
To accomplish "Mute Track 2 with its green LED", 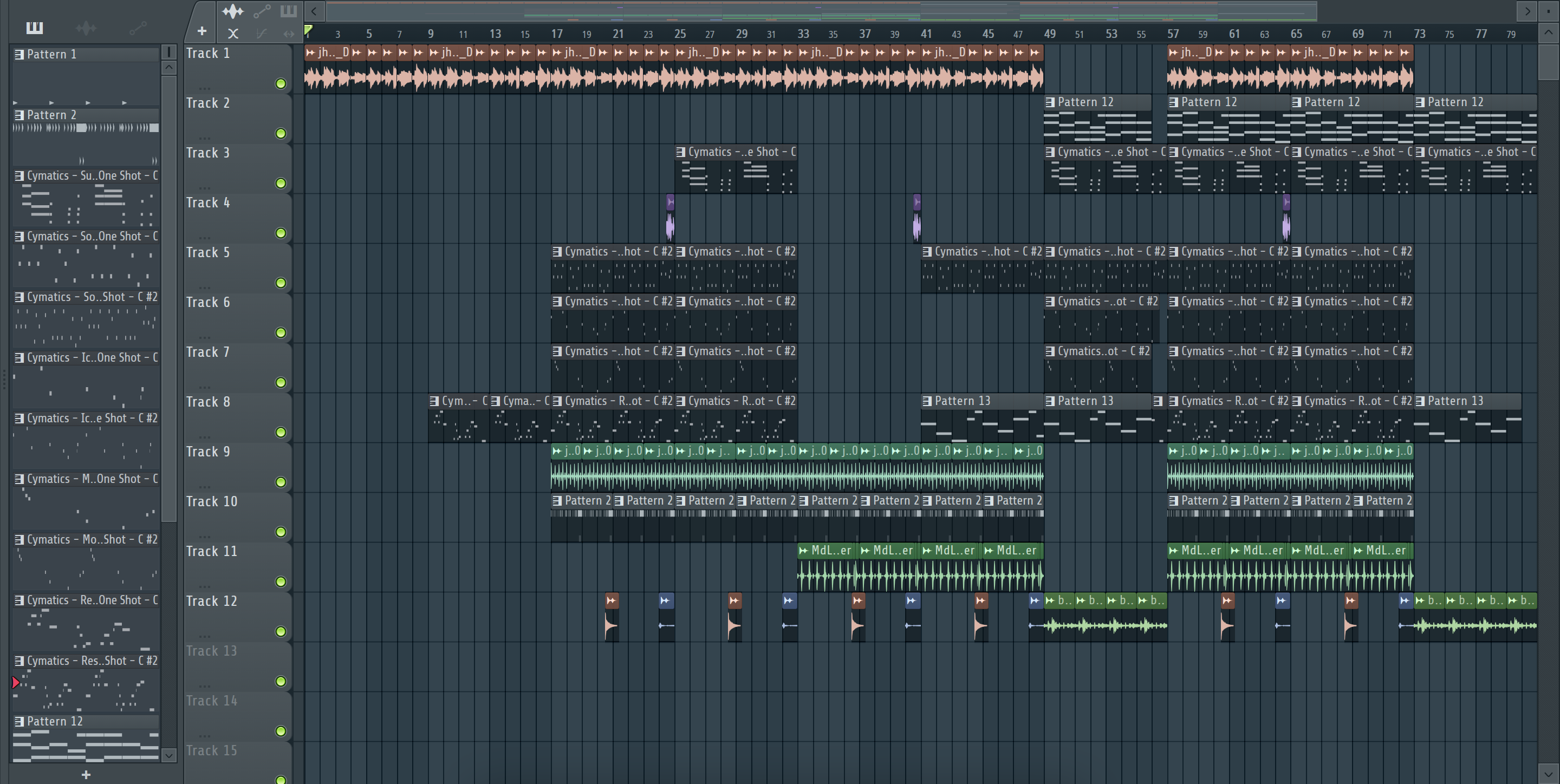I will click(x=281, y=133).
